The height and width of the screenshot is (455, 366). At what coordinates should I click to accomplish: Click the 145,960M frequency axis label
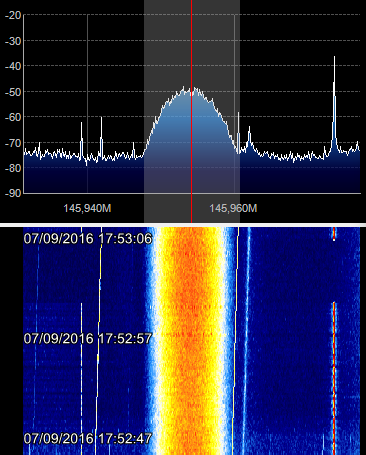[233, 208]
